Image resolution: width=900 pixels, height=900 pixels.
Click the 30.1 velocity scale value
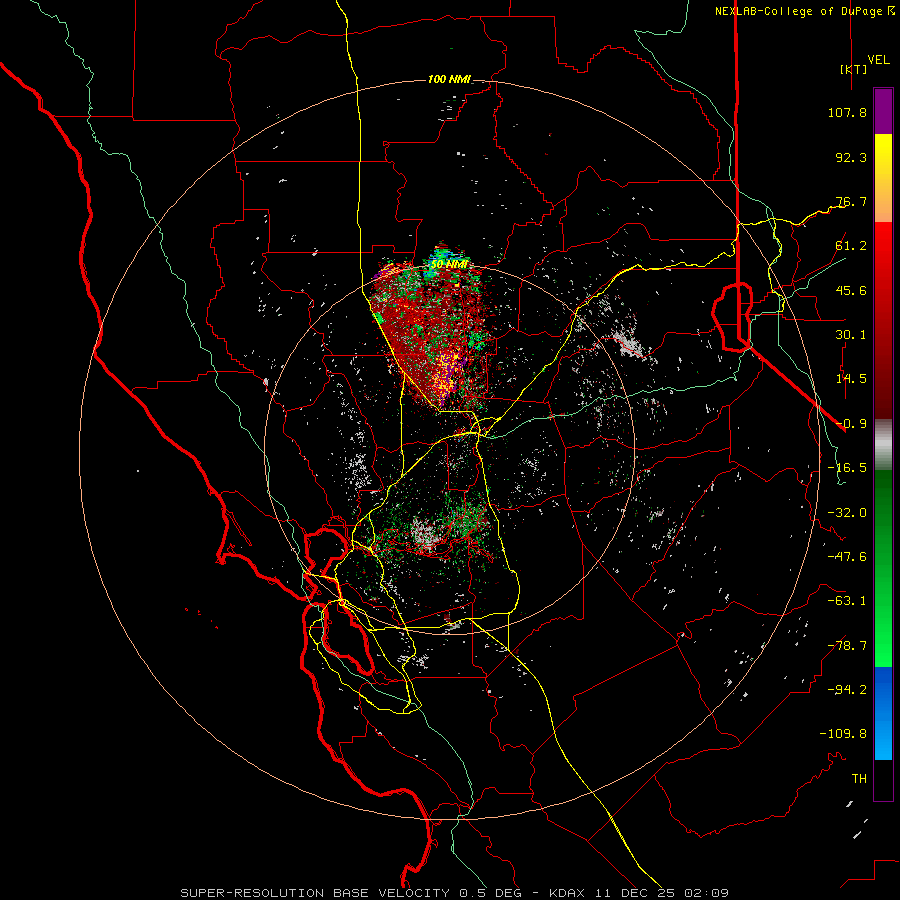pyautogui.click(x=851, y=335)
